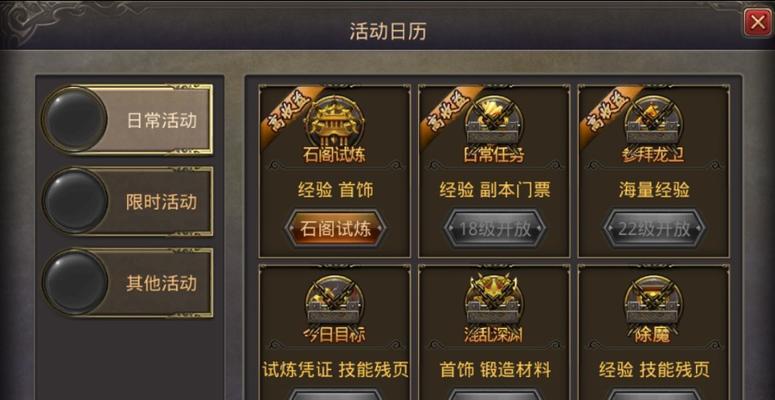The image size is (775, 400).
Task: Toggle the round orb beside 其他活动
Action: pos(75,282)
